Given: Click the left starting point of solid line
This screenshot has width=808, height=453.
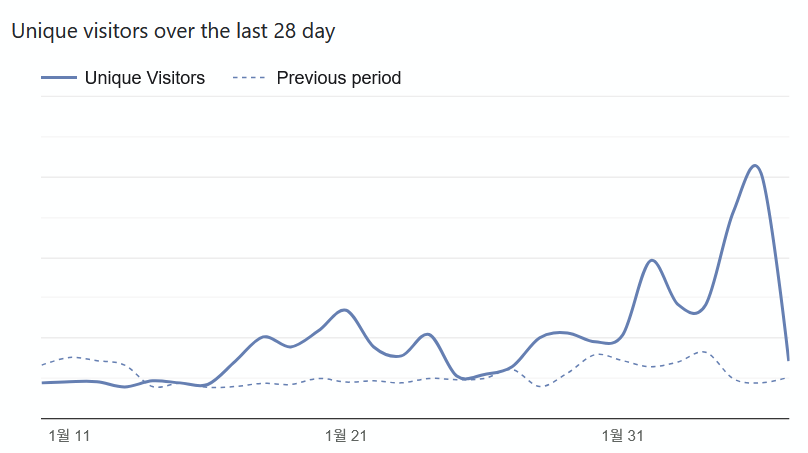Looking at the screenshot, I should [x=42, y=382].
